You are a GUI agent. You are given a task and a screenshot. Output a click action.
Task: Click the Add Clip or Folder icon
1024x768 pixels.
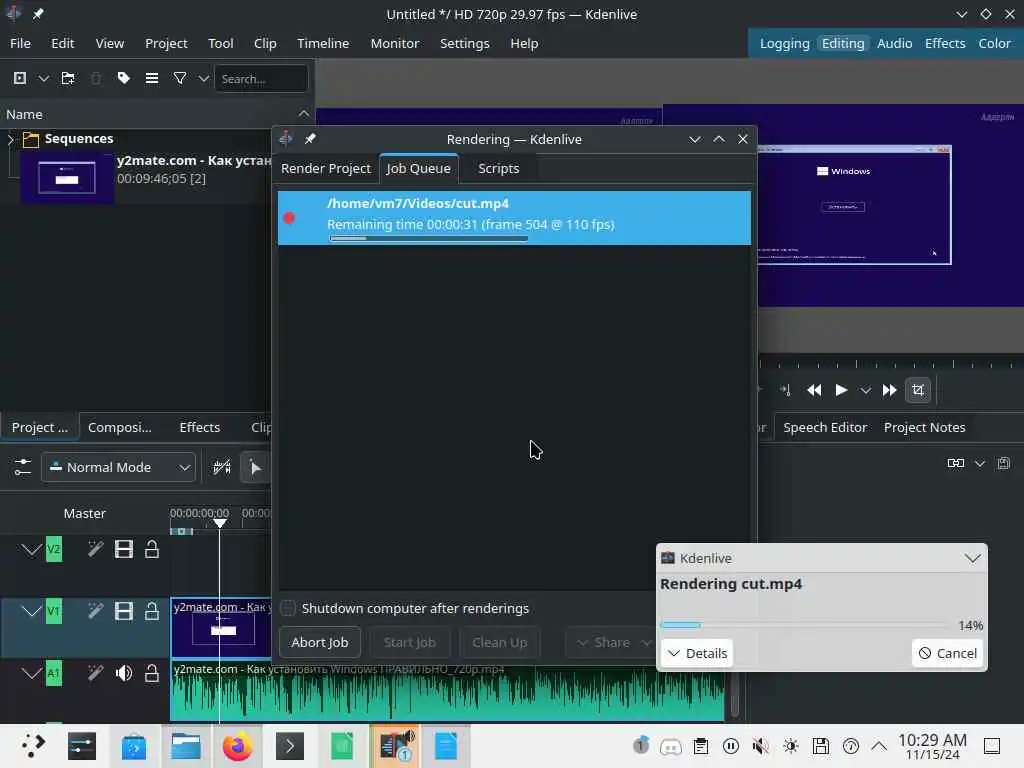pyautogui.click(x=20, y=78)
